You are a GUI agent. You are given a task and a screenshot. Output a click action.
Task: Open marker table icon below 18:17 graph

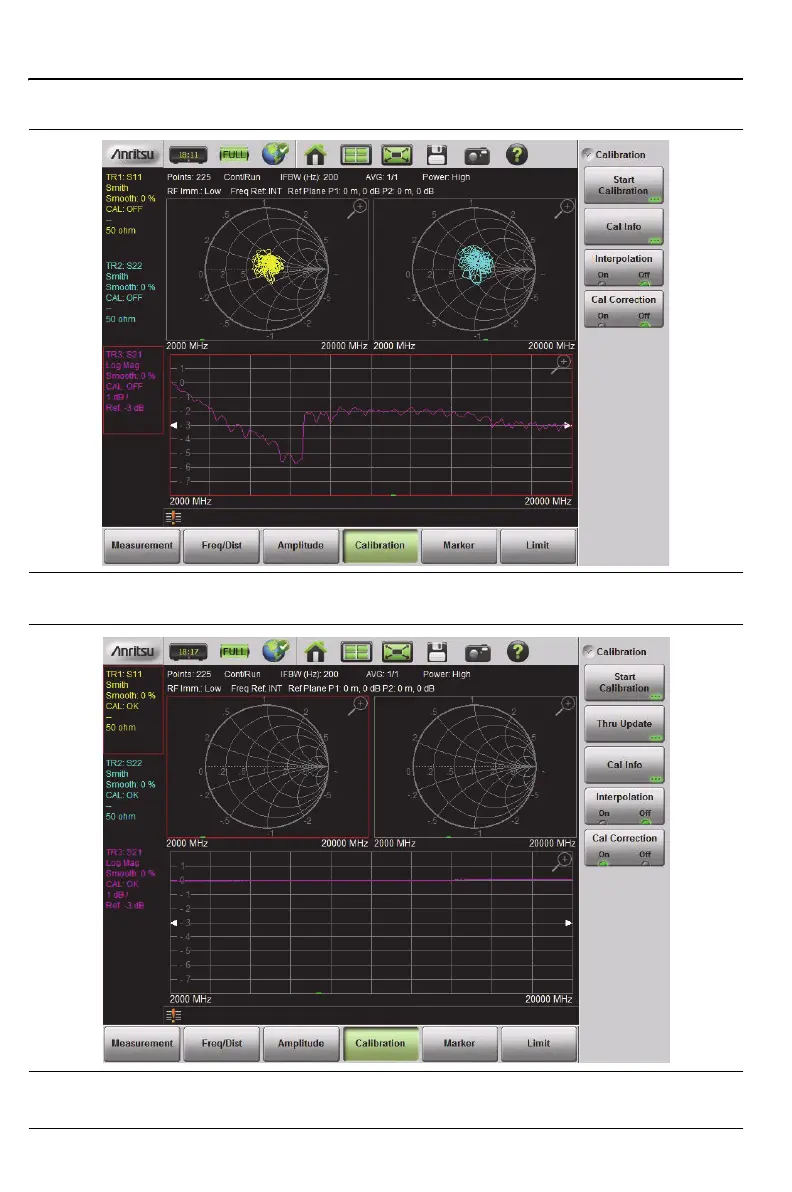(x=173, y=1016)
